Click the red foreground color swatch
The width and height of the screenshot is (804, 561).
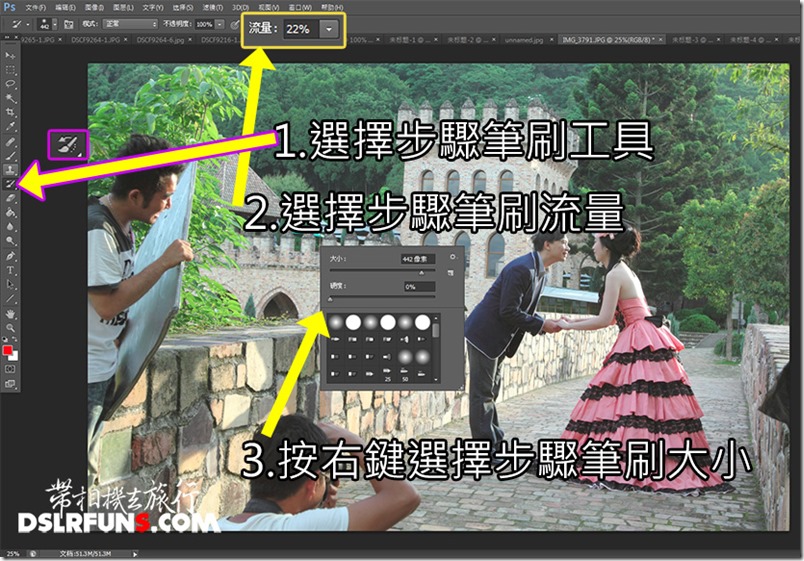tap(8, 349)
